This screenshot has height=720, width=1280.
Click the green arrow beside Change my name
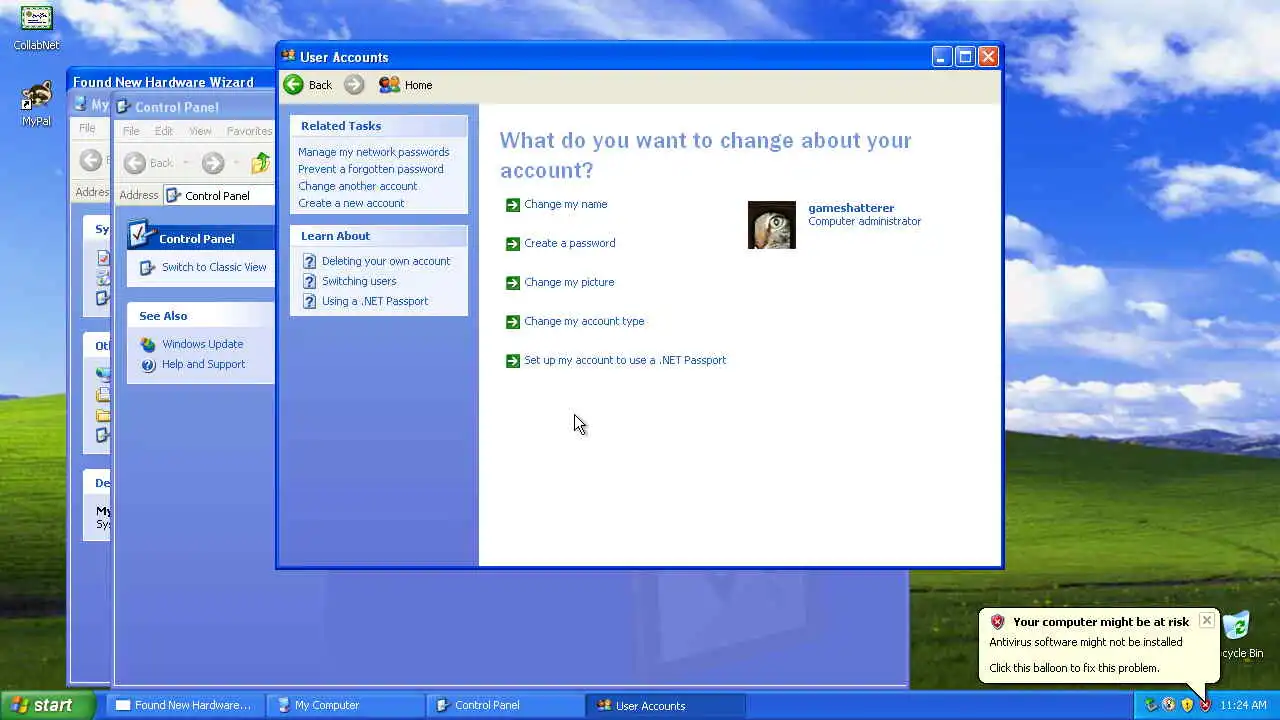click(x=513, y=205)
